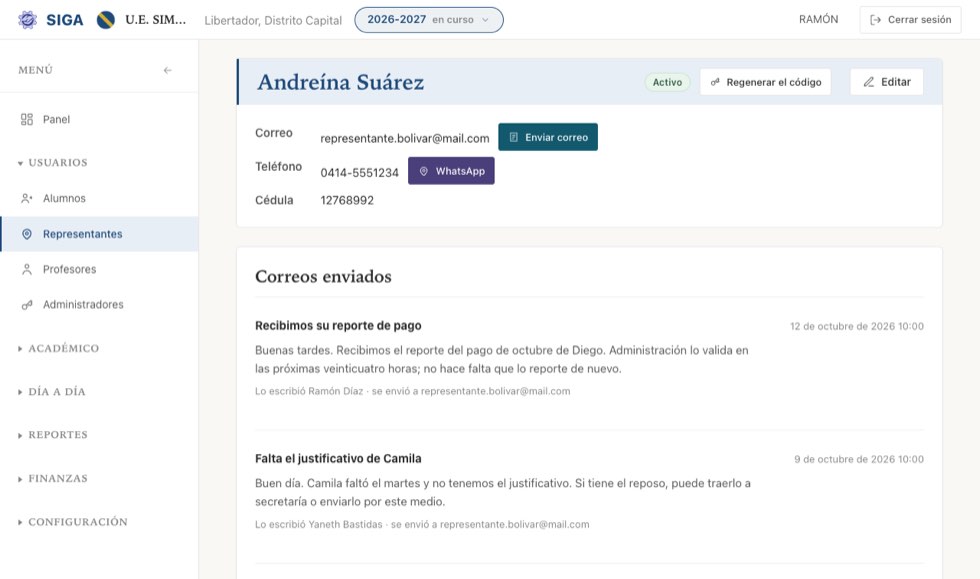Image resolution: width=980 pixels, height=579 pixels.
Task: Click the school crest icon beside U.E. SIM...
Action: 106,20
